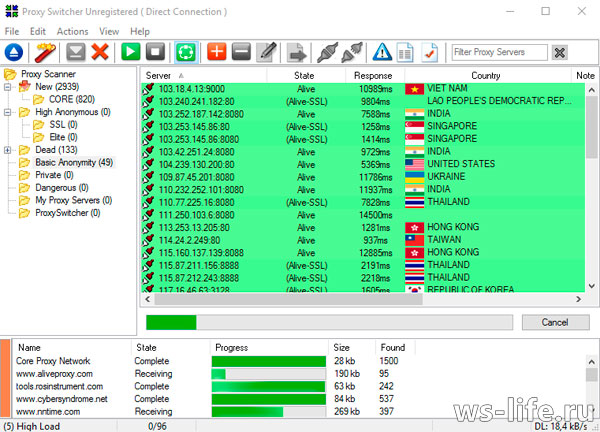Click the blue eject-arrow toolbar icon
This screenshot has height=432, width=600.
(14, 52)
